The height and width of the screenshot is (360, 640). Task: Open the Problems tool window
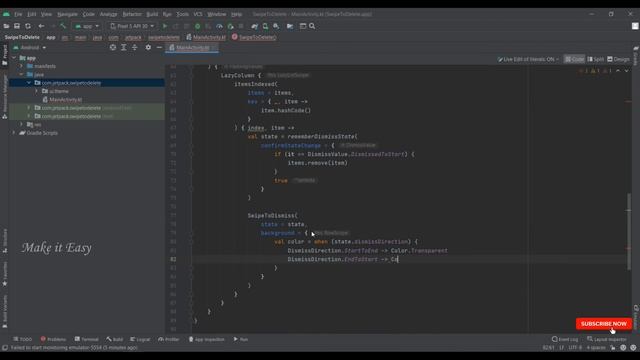53,339
